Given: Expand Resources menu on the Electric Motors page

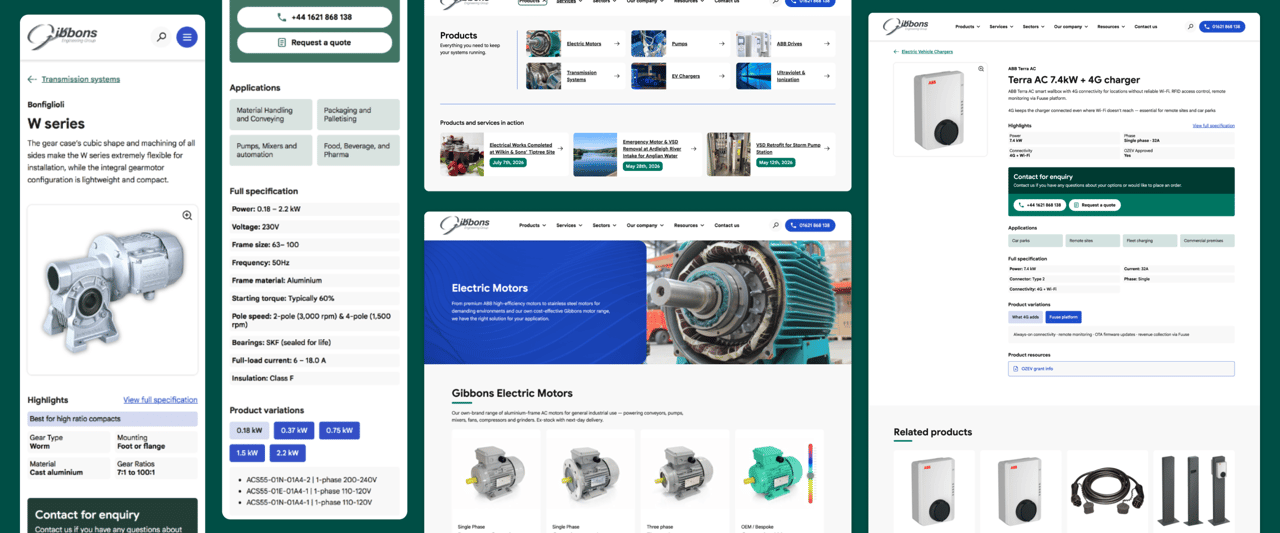Looking at the screenshot, I should (x=689, y=225).
